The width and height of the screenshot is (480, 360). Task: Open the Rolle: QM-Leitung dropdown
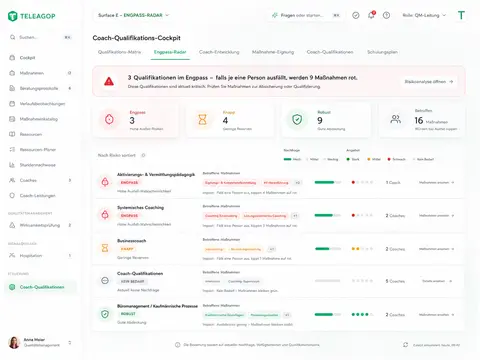pyautogui.click(x=424, y=15)
